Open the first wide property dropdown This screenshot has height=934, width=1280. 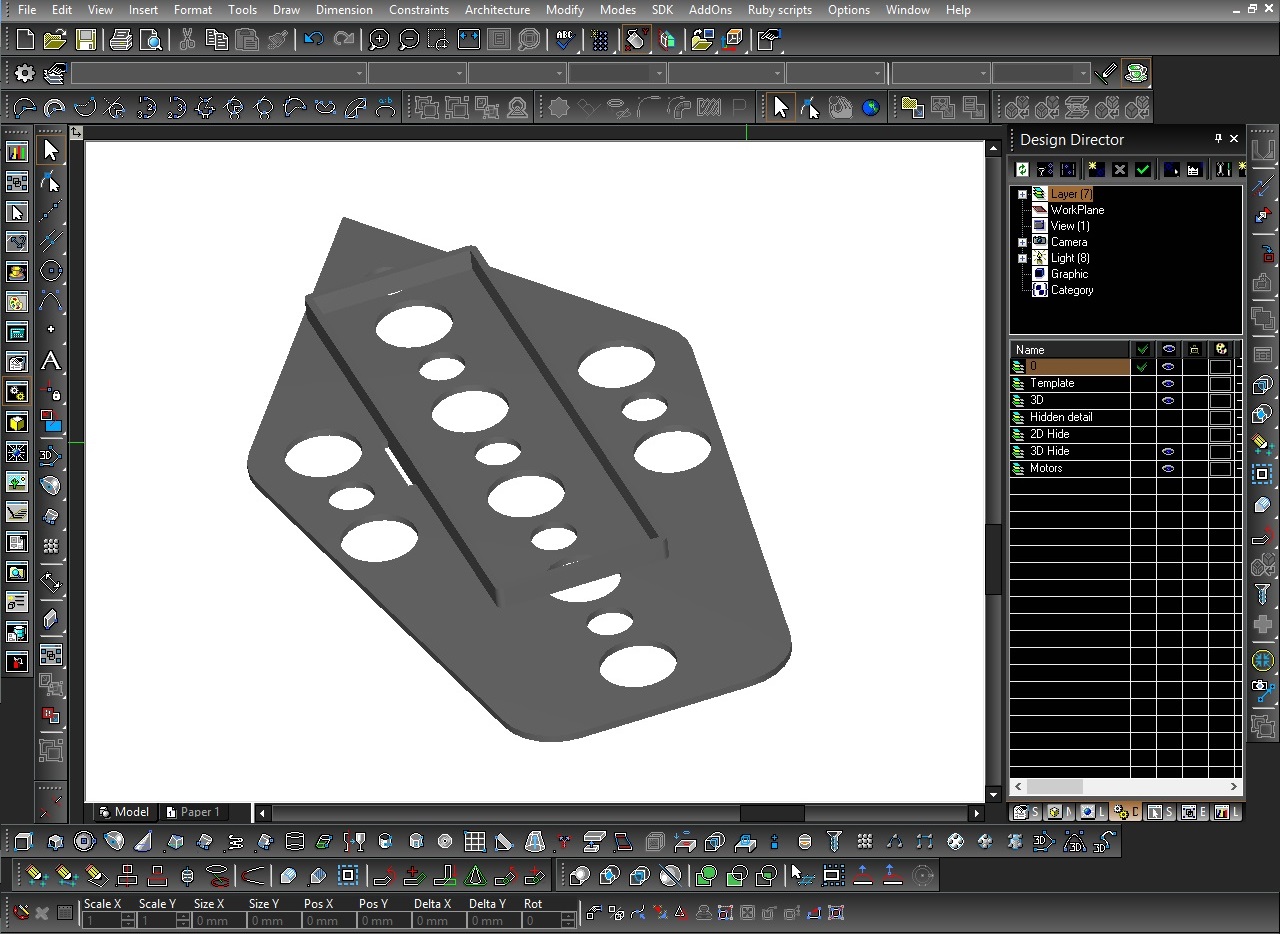point(218,74)
